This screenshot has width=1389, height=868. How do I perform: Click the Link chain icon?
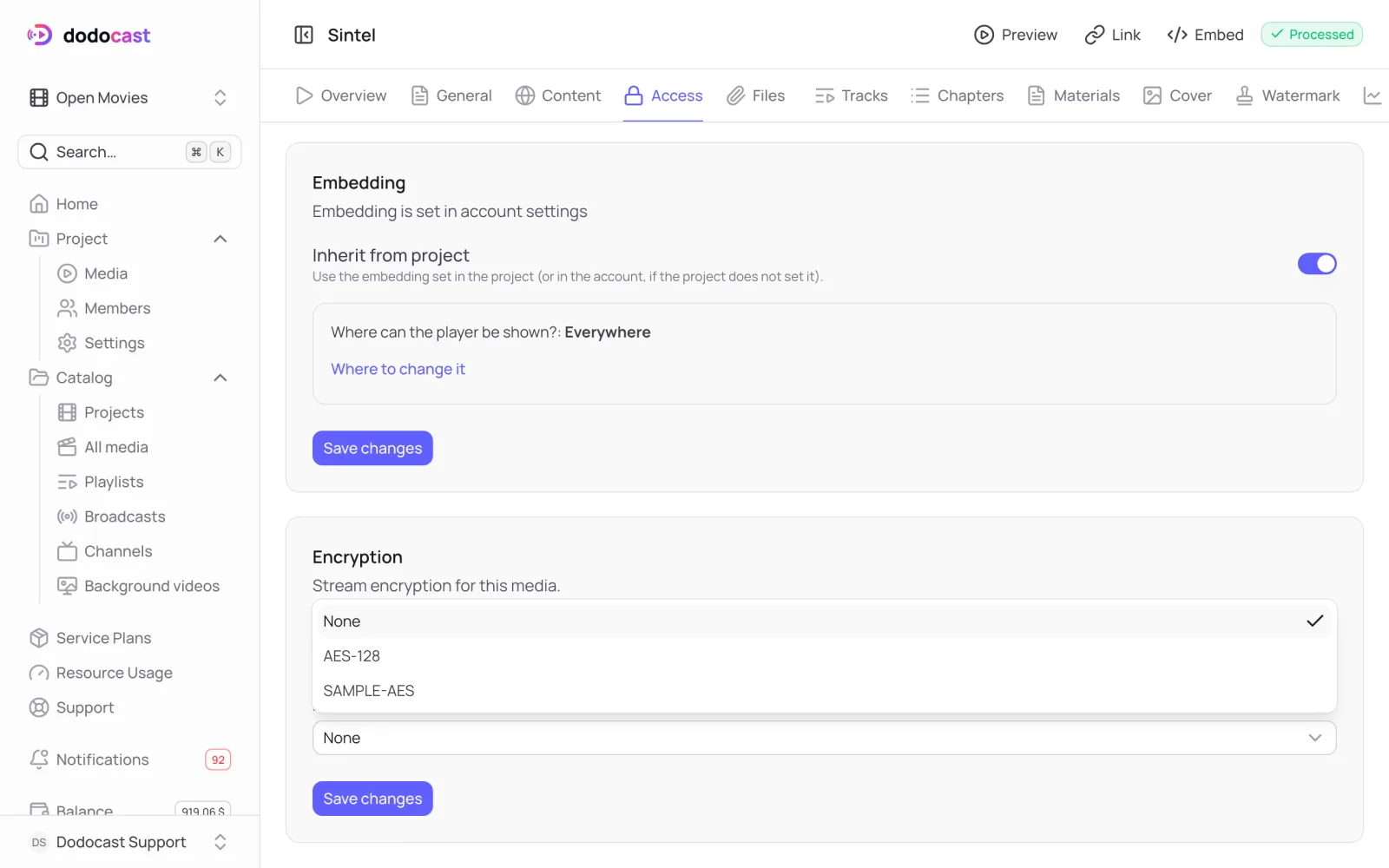1095,35
